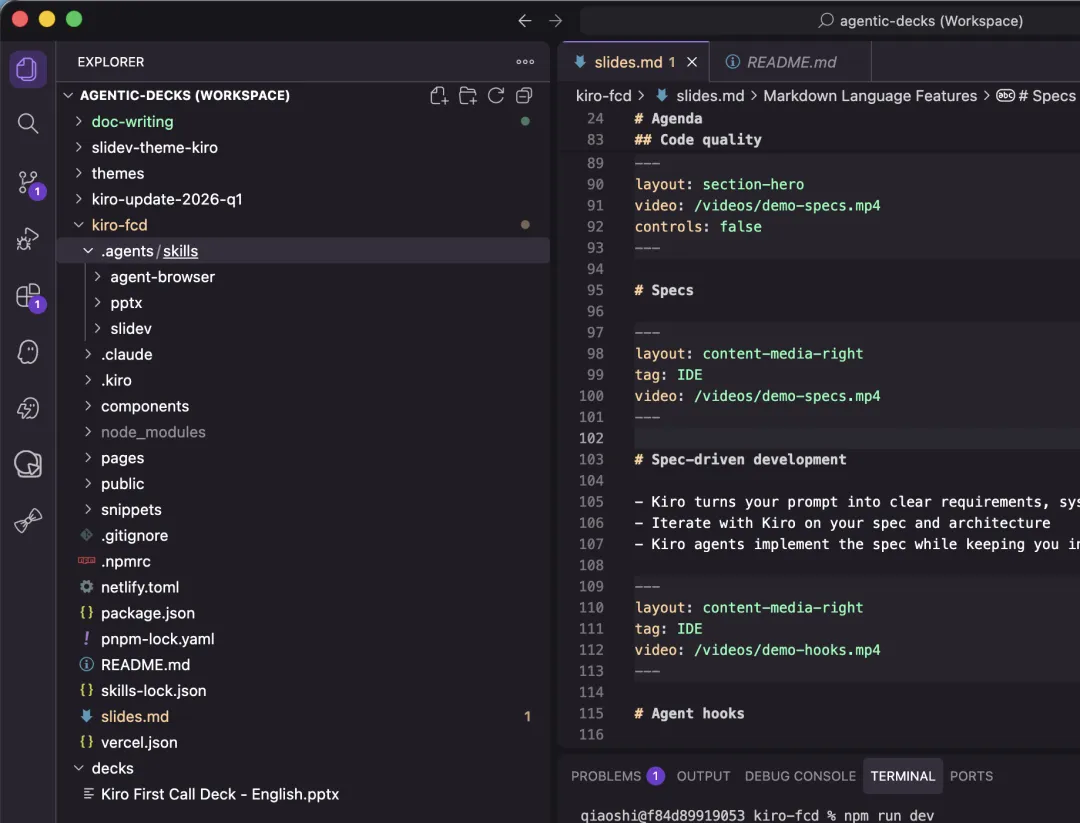Click the pptx deck file icon

[x=88, y=793]
